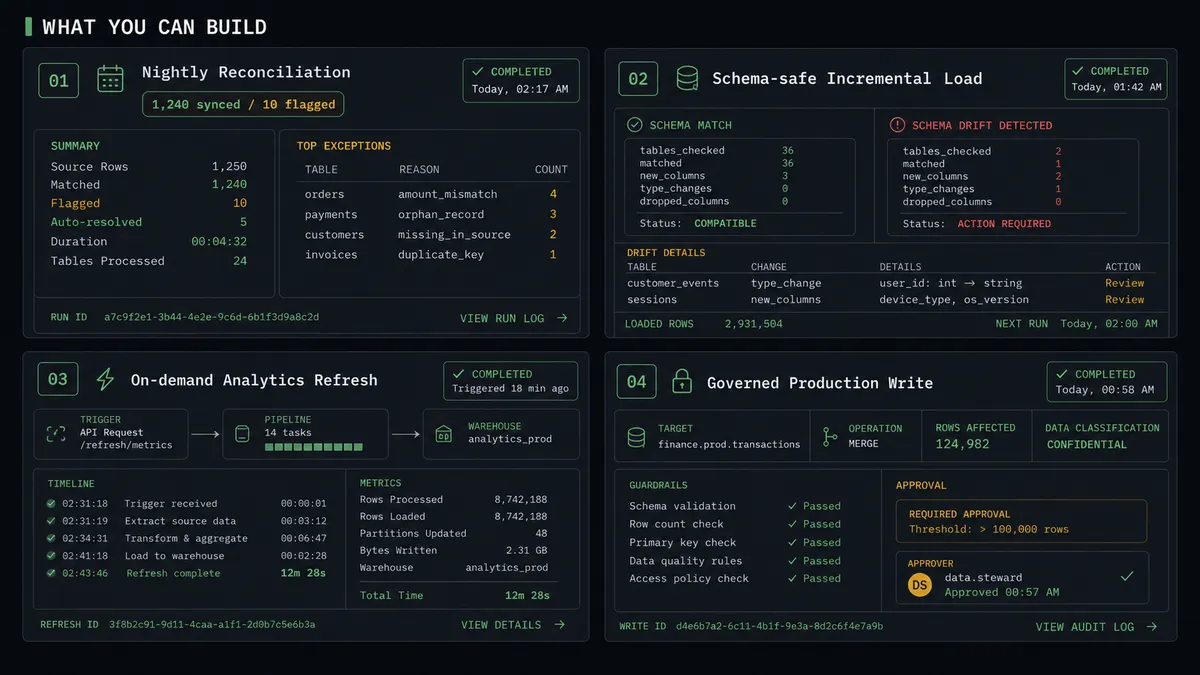Viewport: 1200px width, 675px height.
Task: Click the COMPLETED Today, 02:17 AM status badge
Action: [x=521, y=80]
